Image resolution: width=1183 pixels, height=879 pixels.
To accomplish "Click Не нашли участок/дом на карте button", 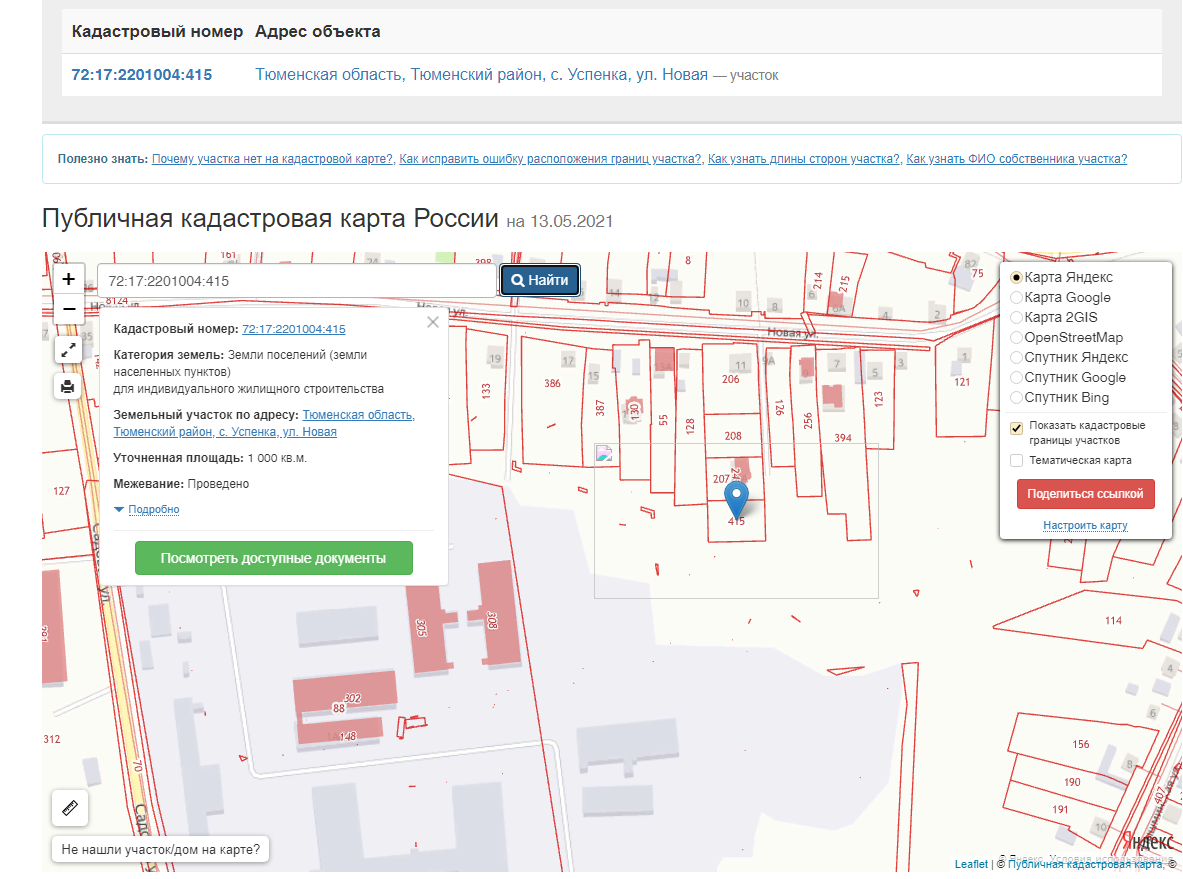I will (161, 850).
